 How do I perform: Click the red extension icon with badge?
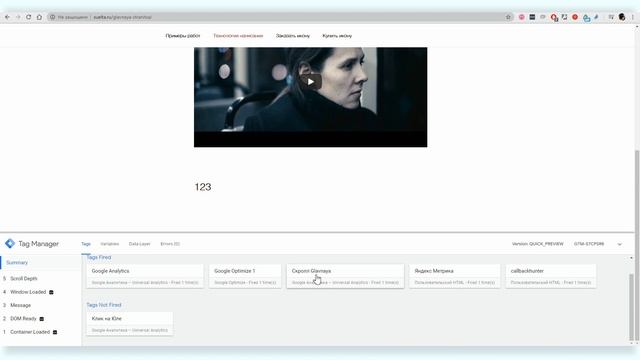point(554,18)
